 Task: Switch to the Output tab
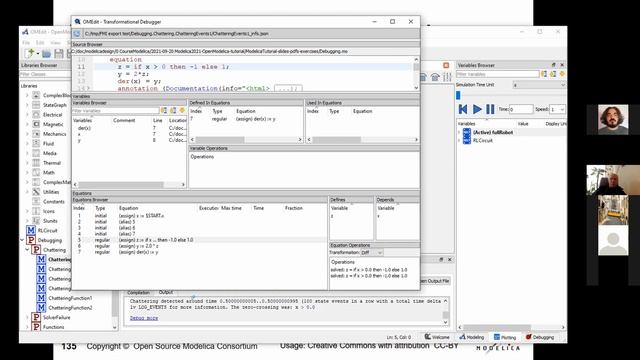[166, 292]
